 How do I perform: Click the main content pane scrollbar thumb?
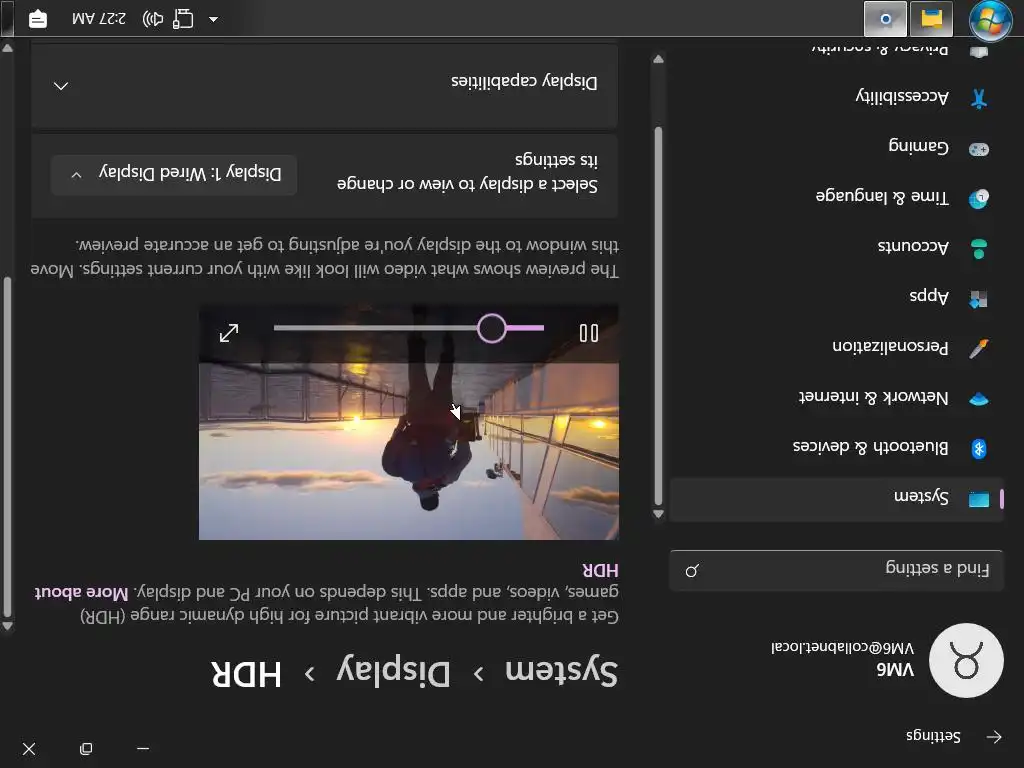point(7,447)
